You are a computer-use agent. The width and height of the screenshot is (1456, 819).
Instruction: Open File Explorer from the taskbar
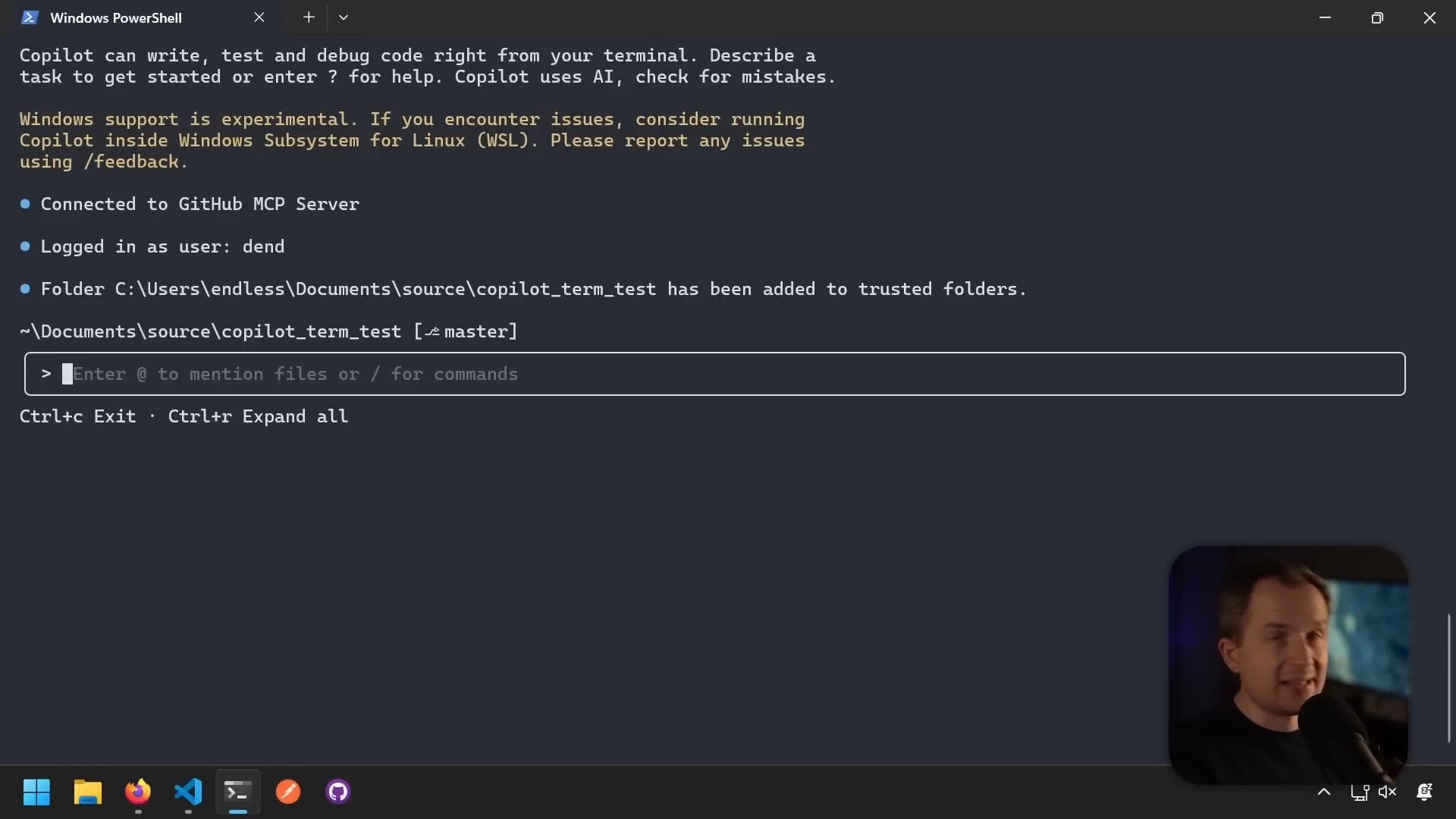(x=87, y=792)
